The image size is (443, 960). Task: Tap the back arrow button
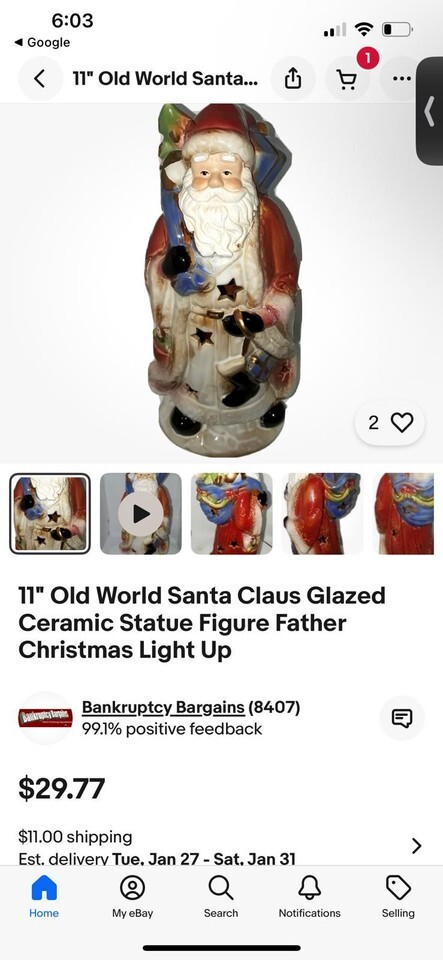click(x=40, y=78)
